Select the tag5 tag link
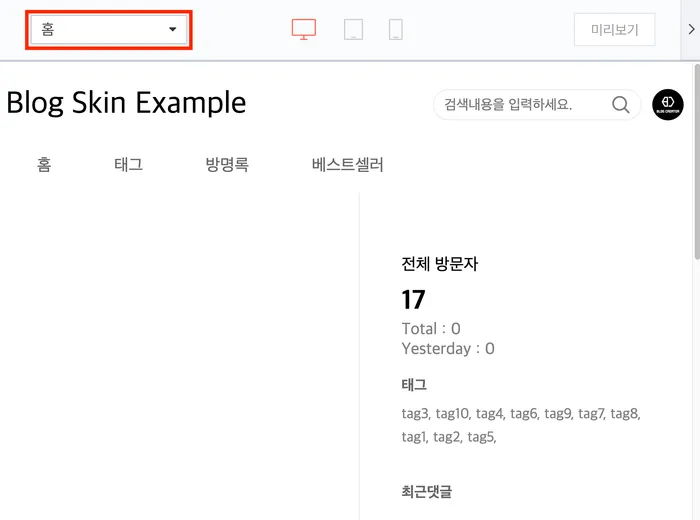This screenshot has width=700, height=520. pos(482,437)
